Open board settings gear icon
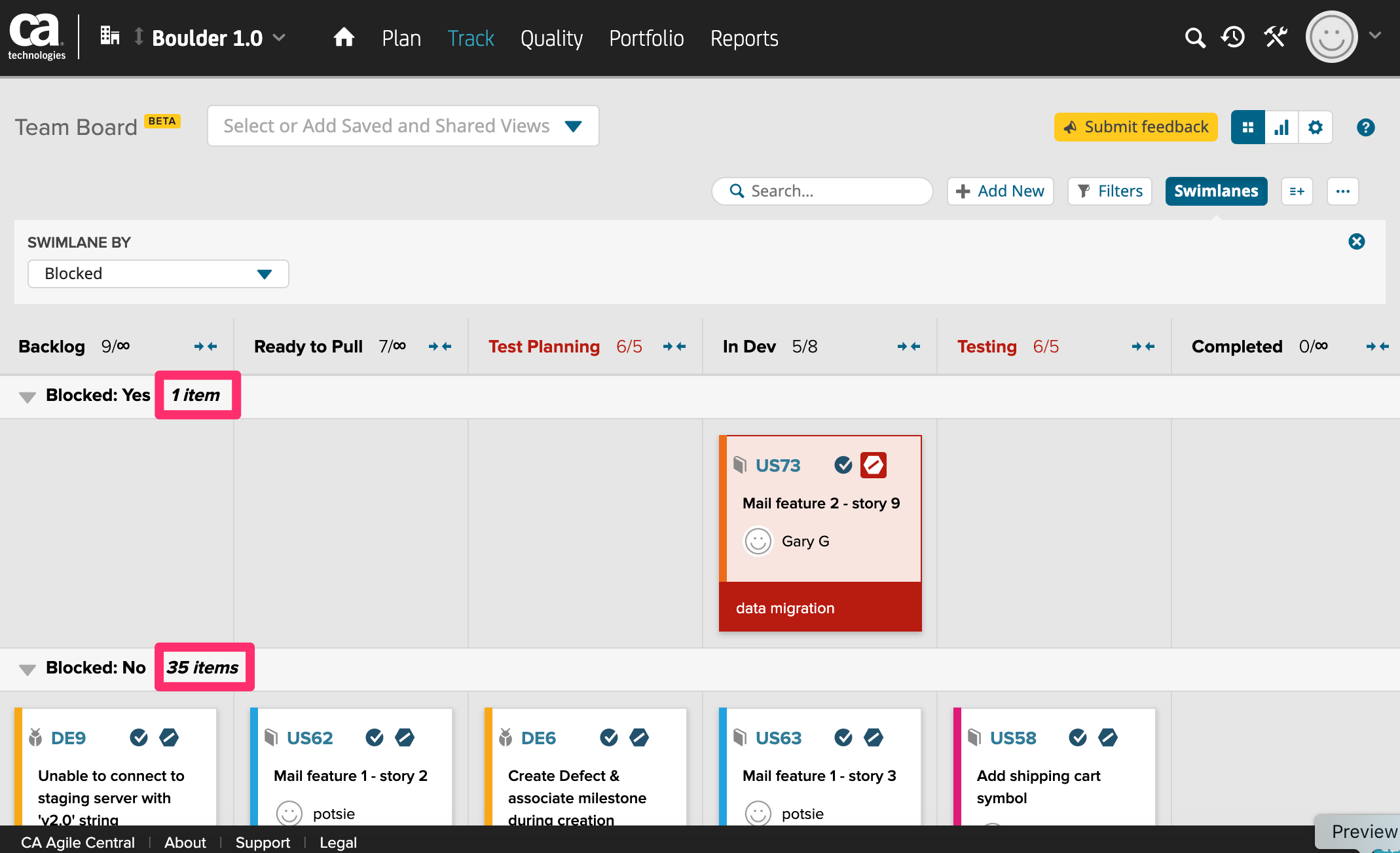The image size is (1400, 853). [x=1316, y=127]
